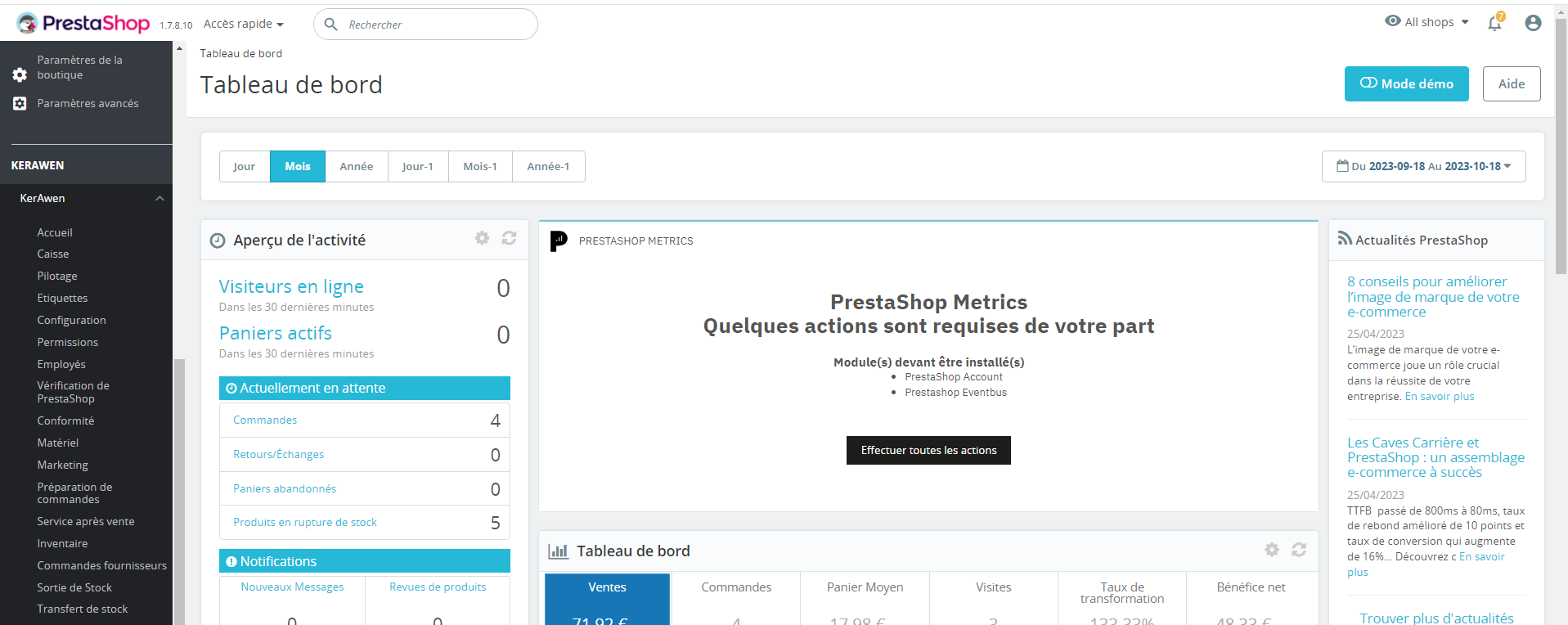Click the PrestaShop Metrics P logo

coord(559,241)
